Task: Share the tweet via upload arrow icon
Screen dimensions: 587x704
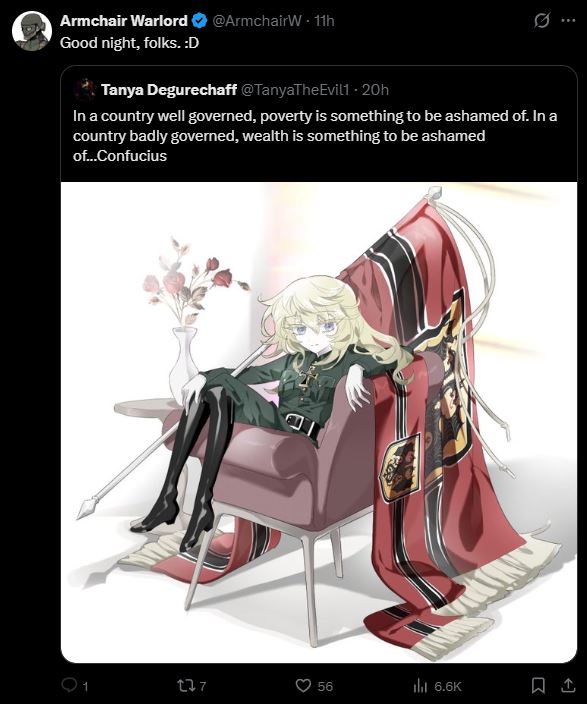Action: tap(568, 685)
